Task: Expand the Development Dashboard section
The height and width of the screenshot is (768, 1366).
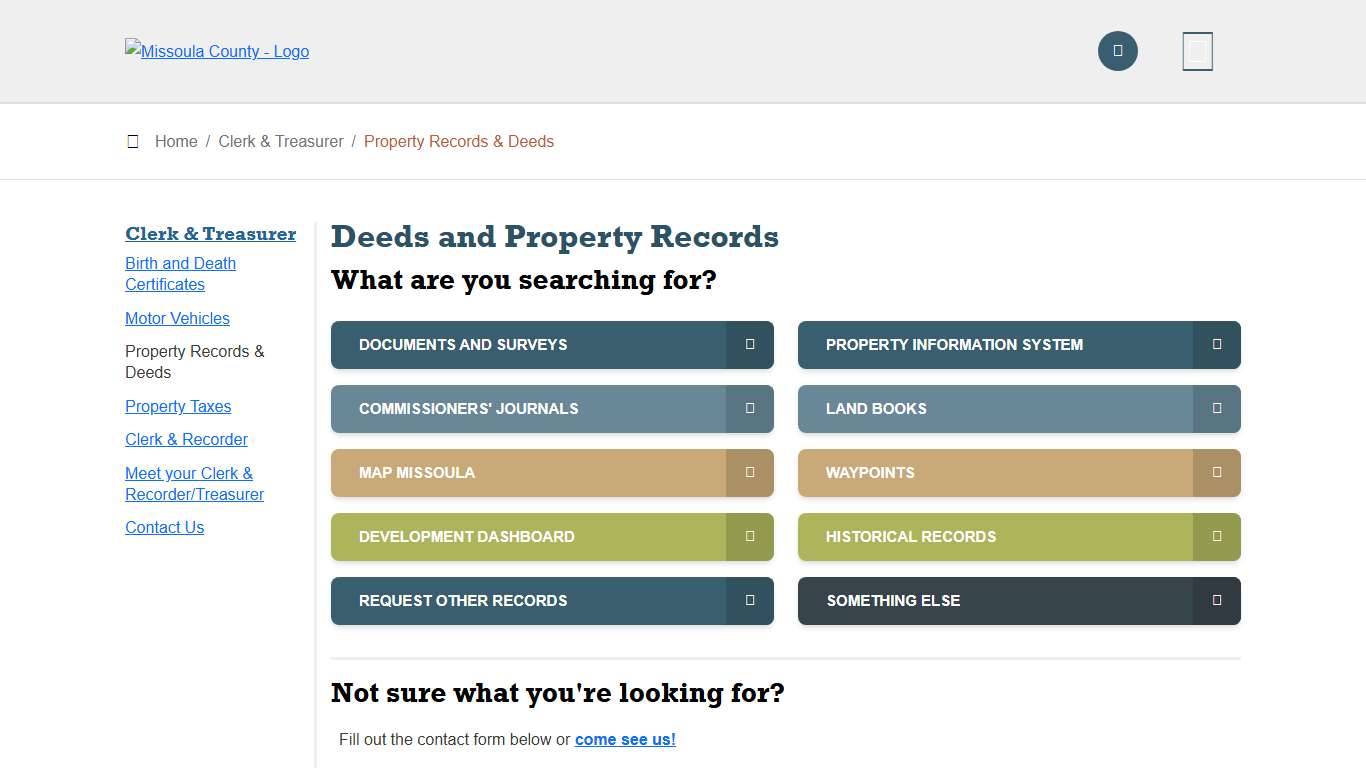Action: [550, 537]
